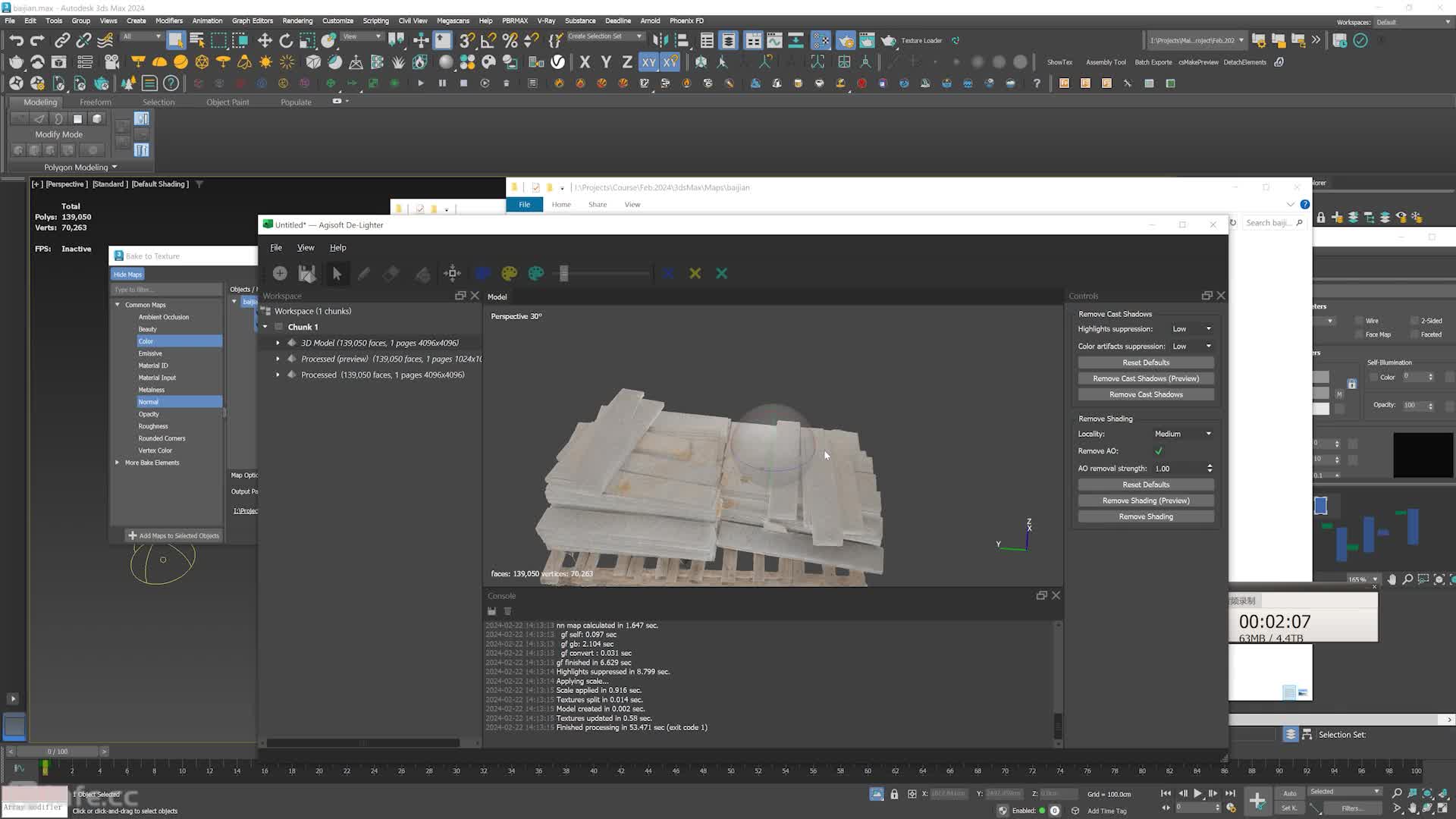
Task: Click the Z axis constraint
Action: click(627, 62)
